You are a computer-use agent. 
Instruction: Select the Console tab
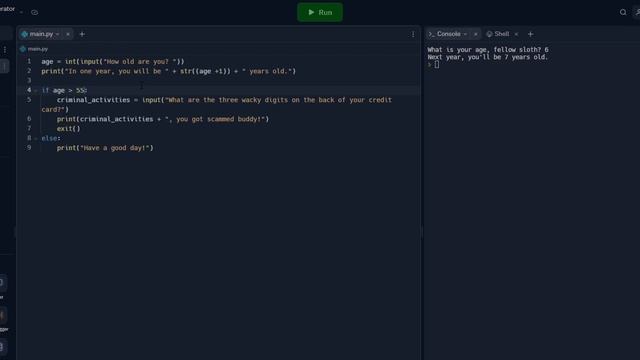click(x=448, y=34)
